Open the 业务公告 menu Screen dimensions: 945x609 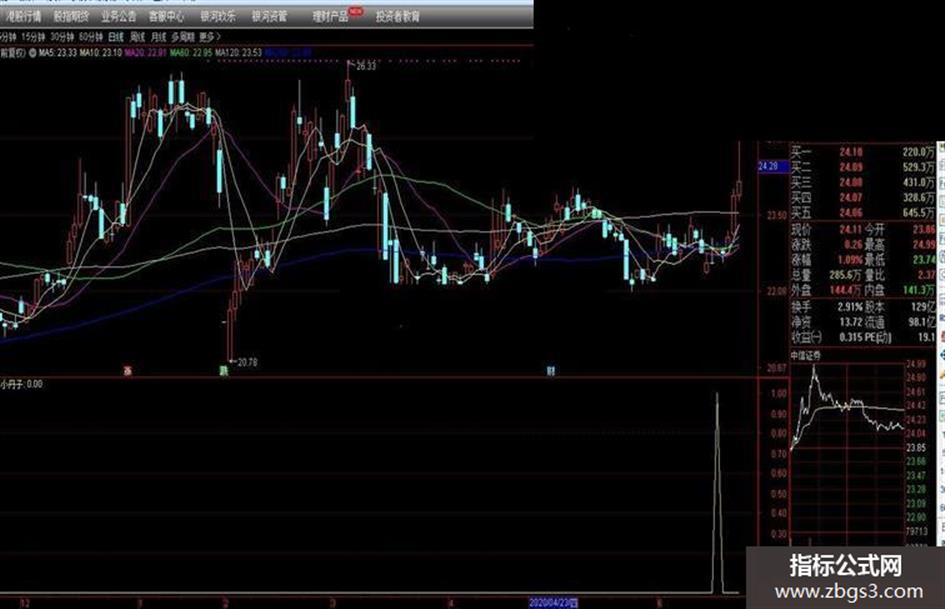[119, 16]
